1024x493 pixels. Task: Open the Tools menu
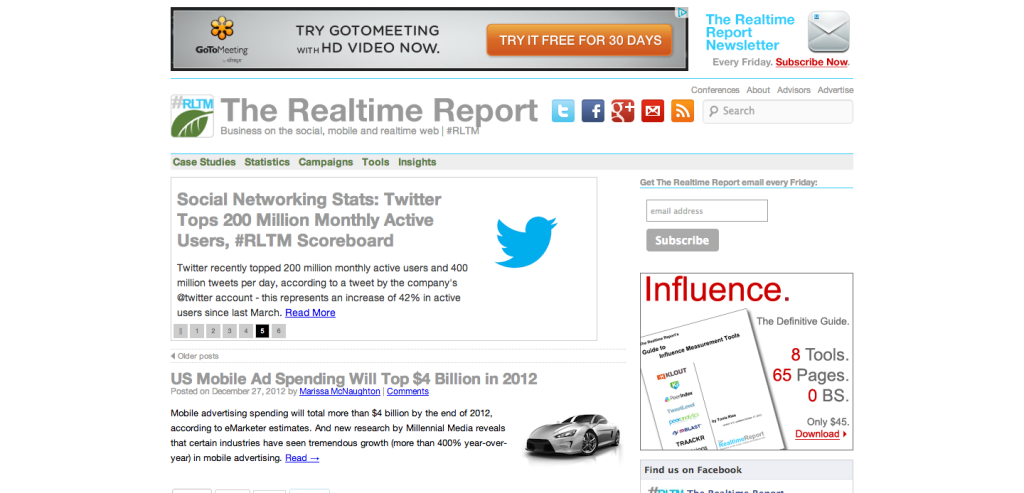tap(376, 162)
